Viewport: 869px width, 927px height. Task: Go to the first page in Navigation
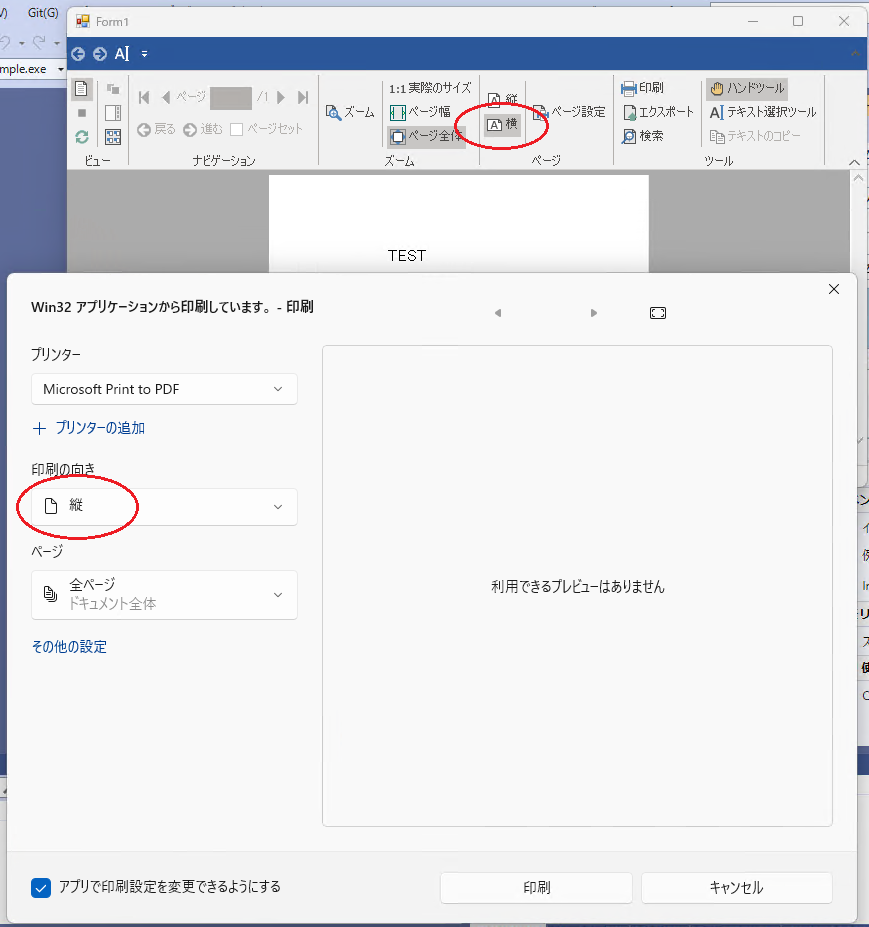coord(144,97)
